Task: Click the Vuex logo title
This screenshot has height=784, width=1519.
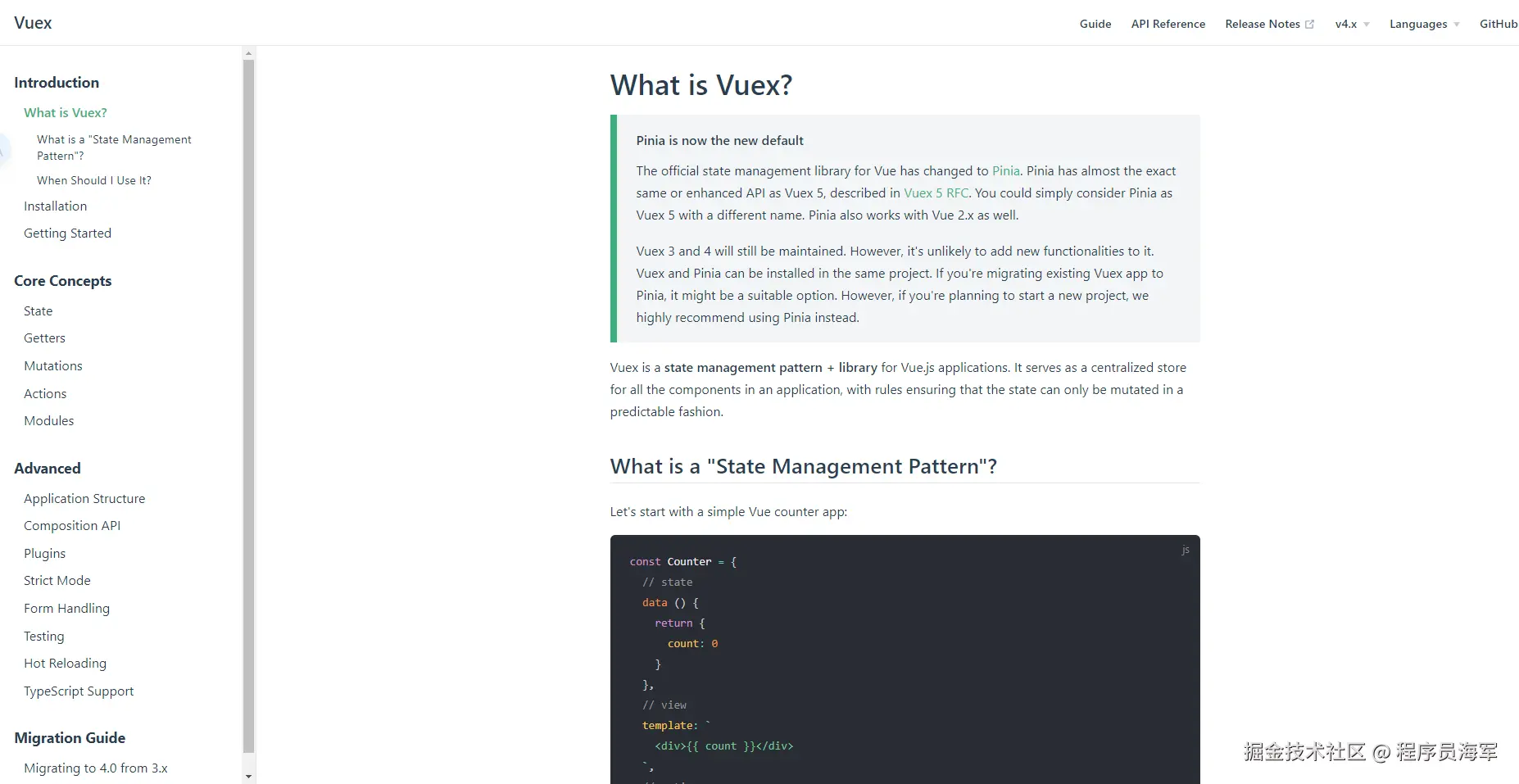Action: tap(33, 23)
